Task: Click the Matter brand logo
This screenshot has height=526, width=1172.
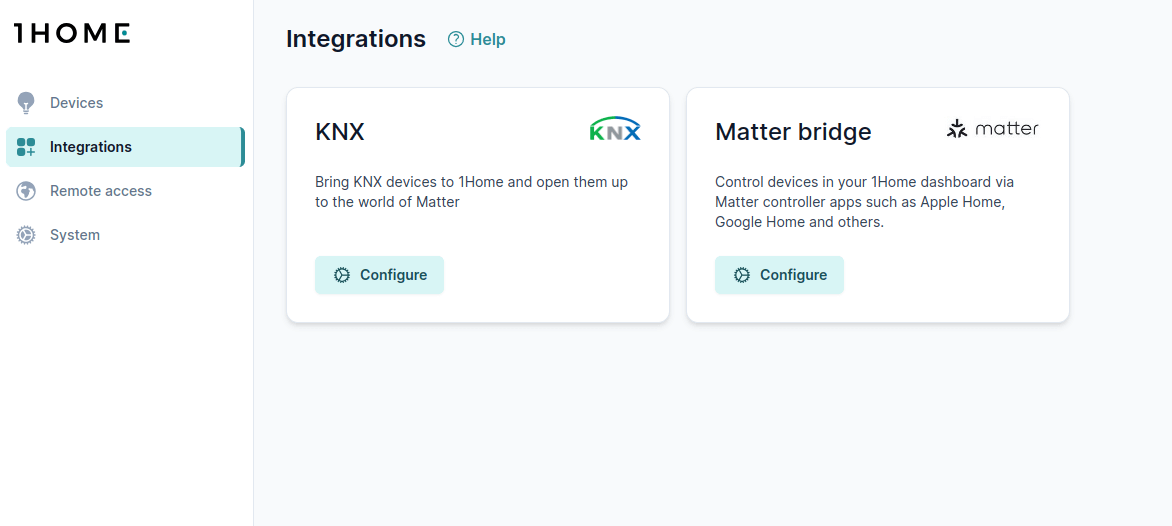Action: 992,129
